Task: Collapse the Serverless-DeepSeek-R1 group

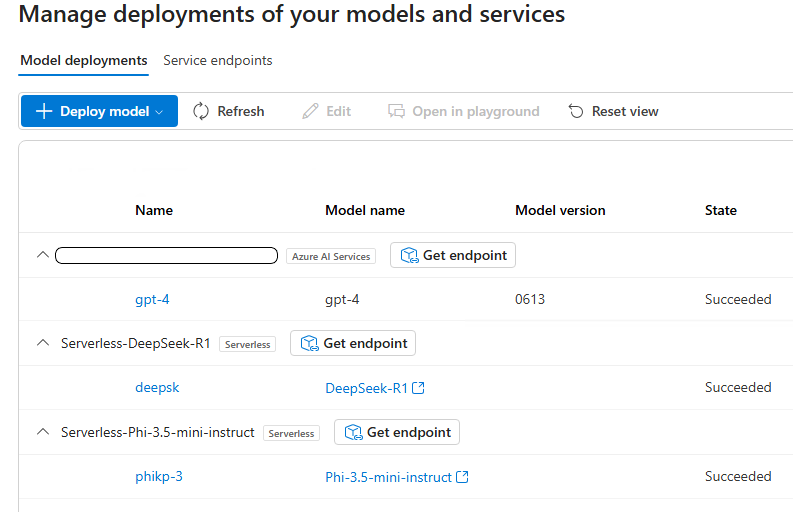Action: (42, 343)
